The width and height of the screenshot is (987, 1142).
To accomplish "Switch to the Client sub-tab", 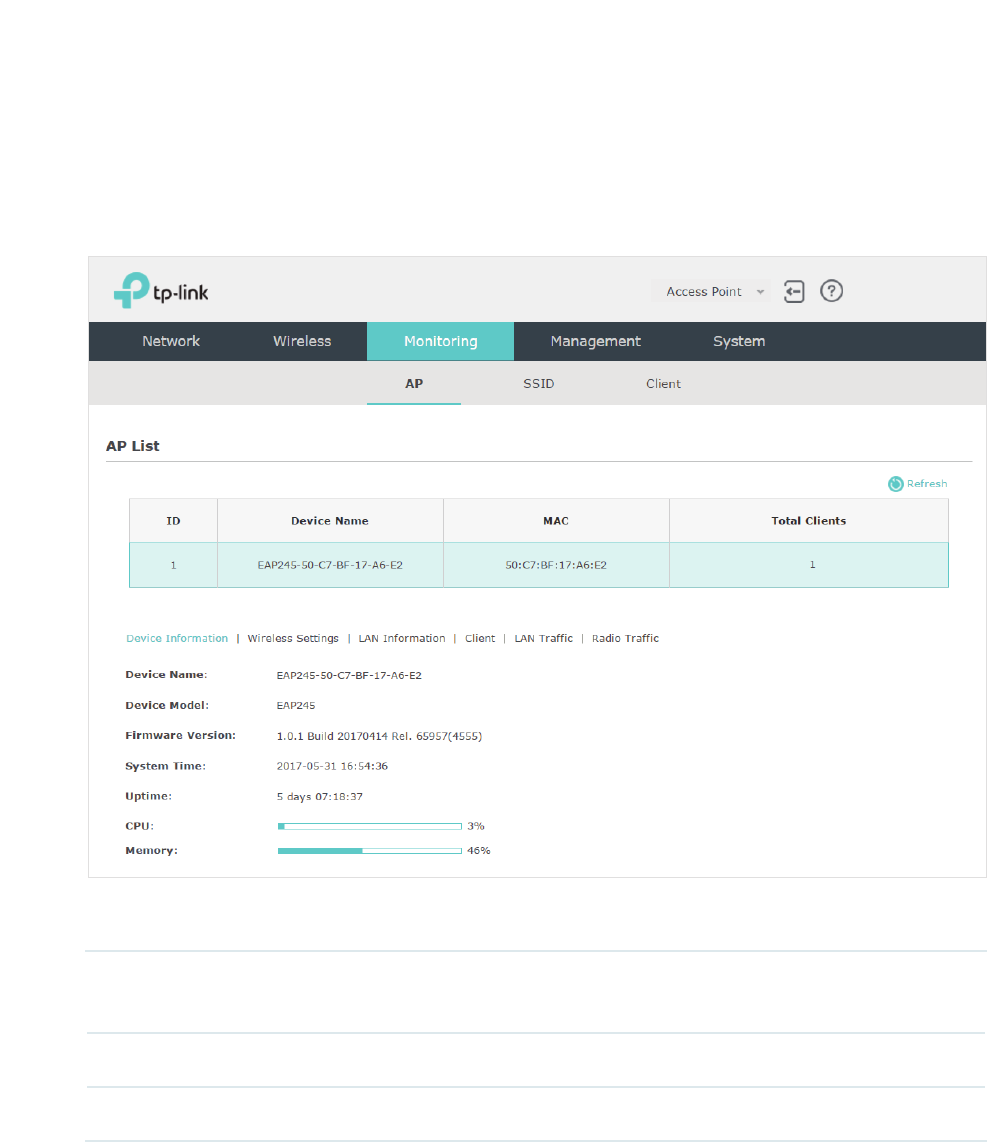I will (x=663, y=384).
